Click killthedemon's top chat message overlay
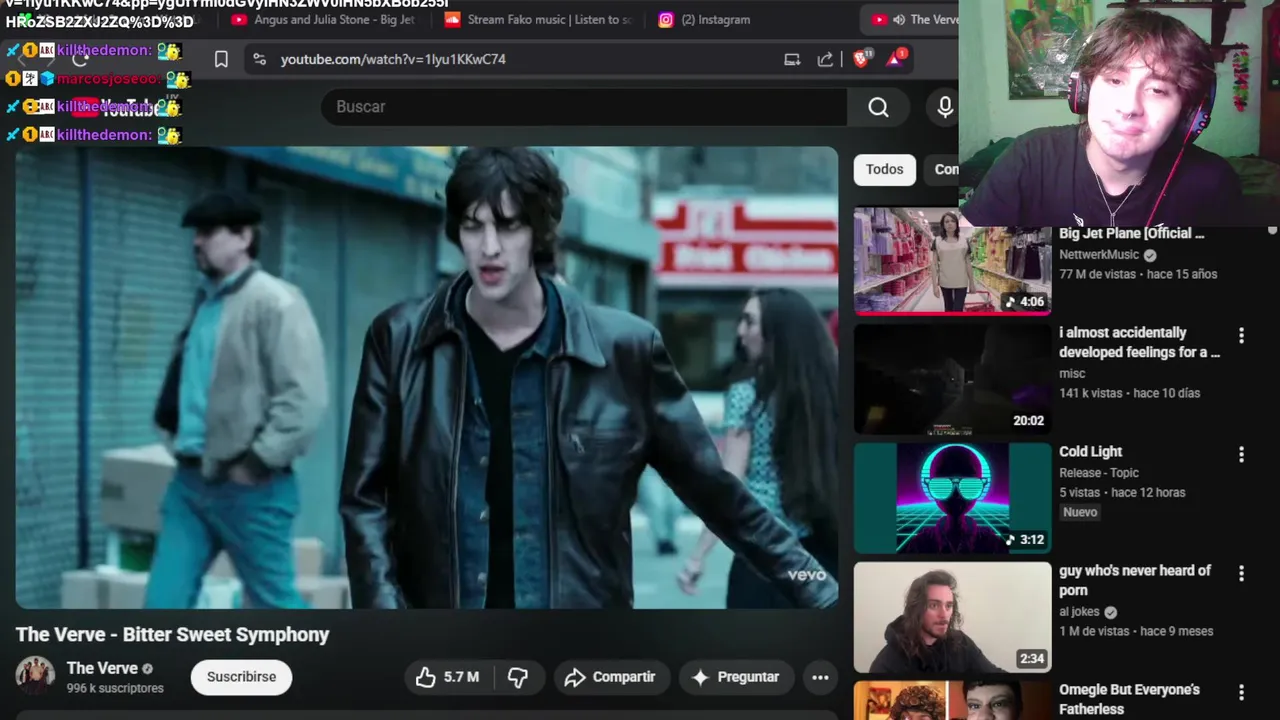Image resolution: width=1280 pixels, height=720 pixels. (95, 50)
